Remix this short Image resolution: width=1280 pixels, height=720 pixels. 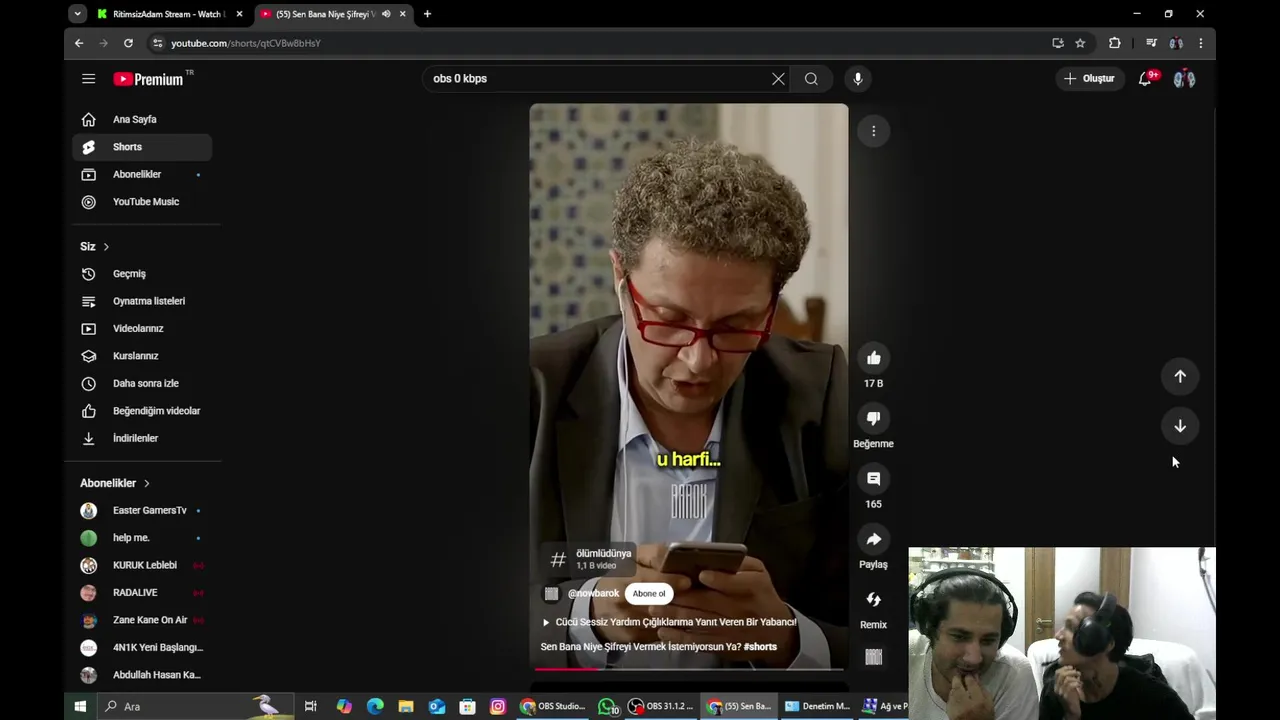[x=873, y=599]
